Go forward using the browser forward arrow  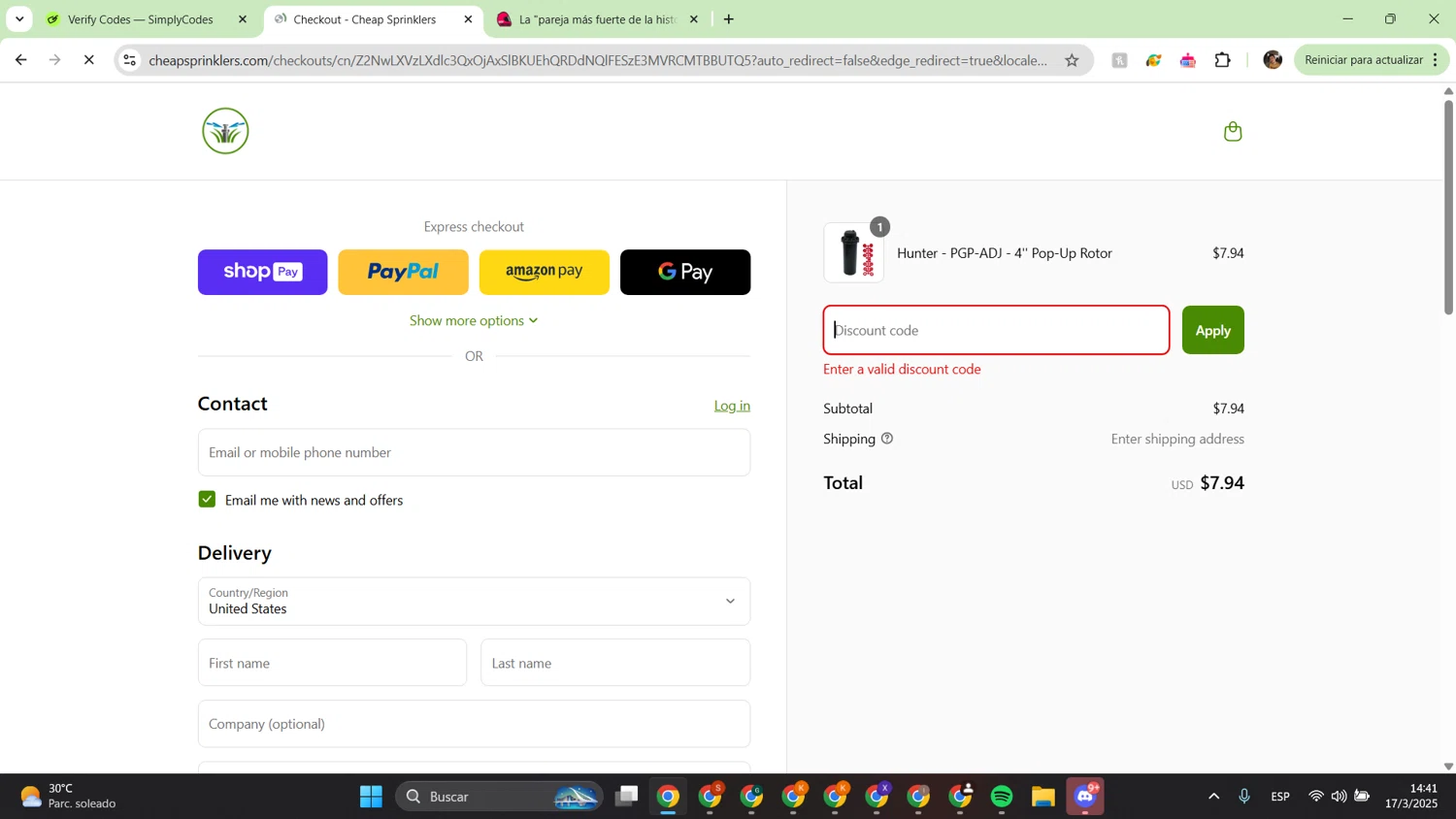[54, 60]
